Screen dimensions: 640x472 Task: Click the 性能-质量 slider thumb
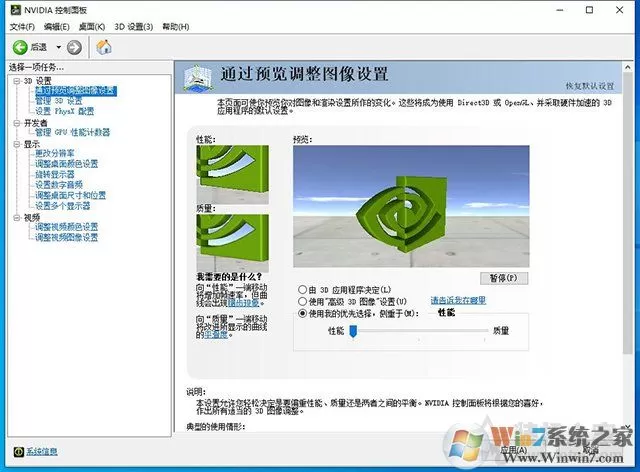click(353, 331)
